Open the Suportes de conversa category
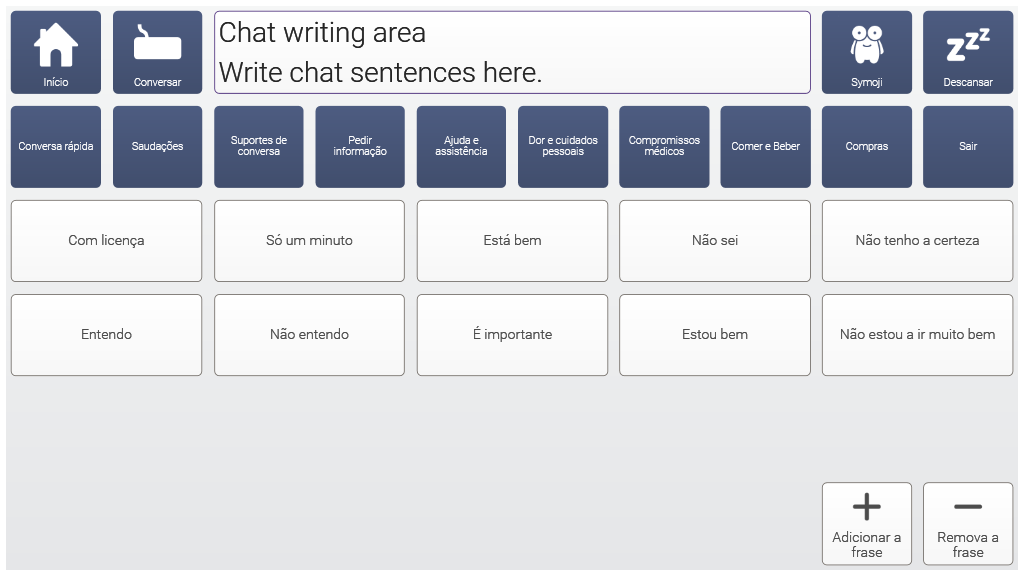 click(x=258, y=147)
